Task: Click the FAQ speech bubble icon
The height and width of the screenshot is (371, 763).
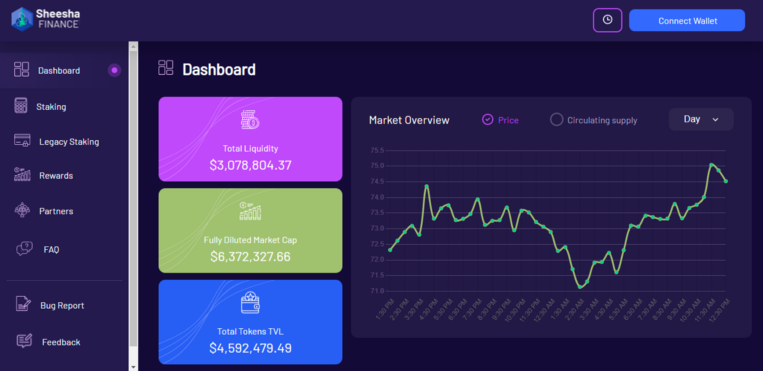Action: pos(24,248)
